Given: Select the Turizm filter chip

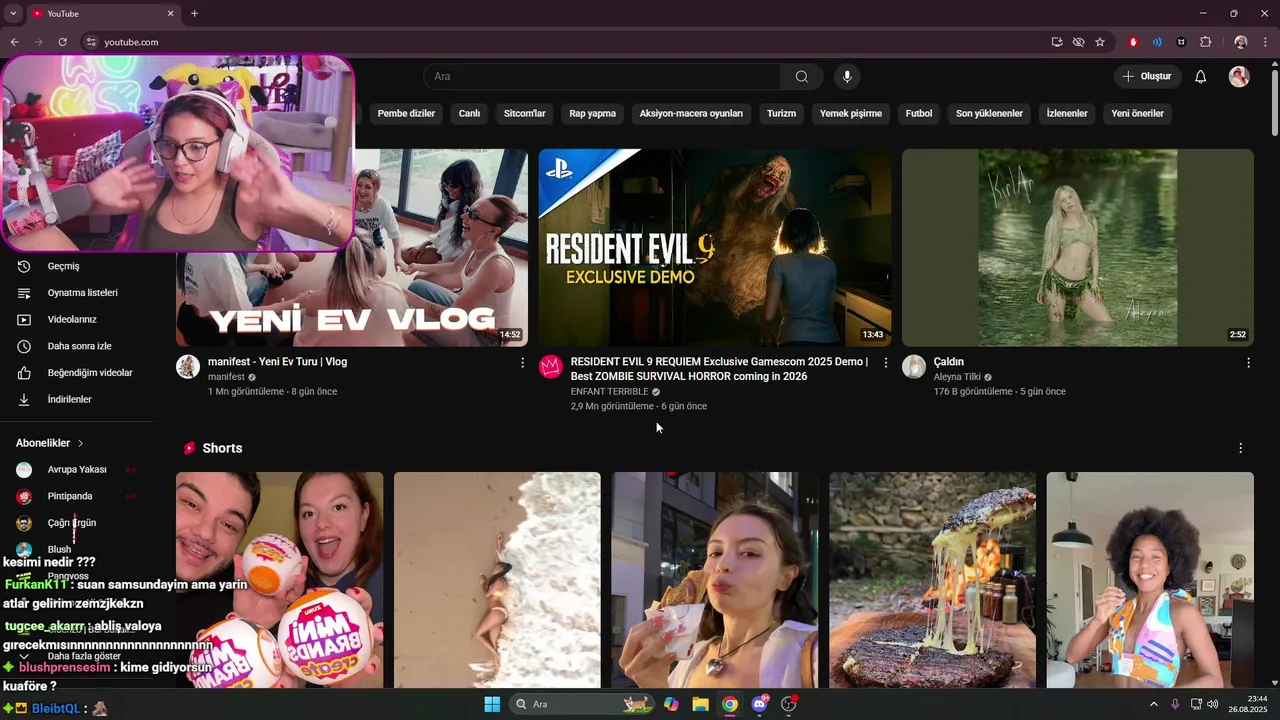Looking at the screenshot, I should click(781, 113).
